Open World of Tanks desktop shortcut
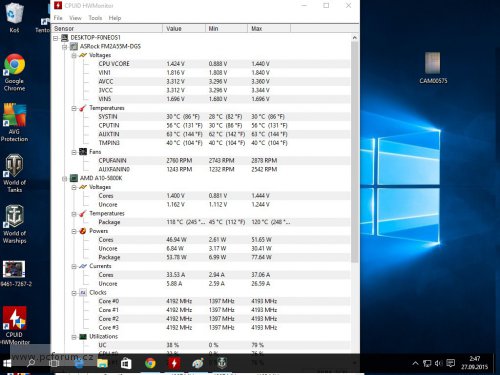 pyautogui.click(x=14, y=173)
